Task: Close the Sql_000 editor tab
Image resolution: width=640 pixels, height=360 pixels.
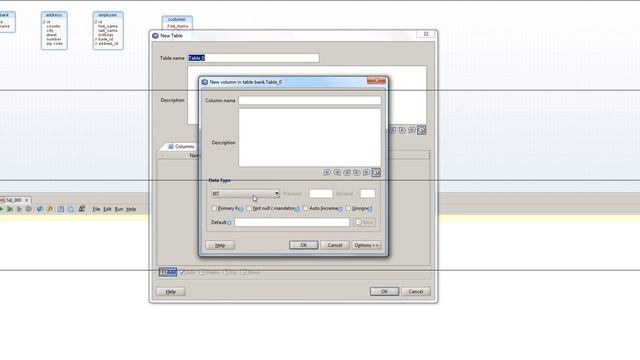Action: click(27, 200)
